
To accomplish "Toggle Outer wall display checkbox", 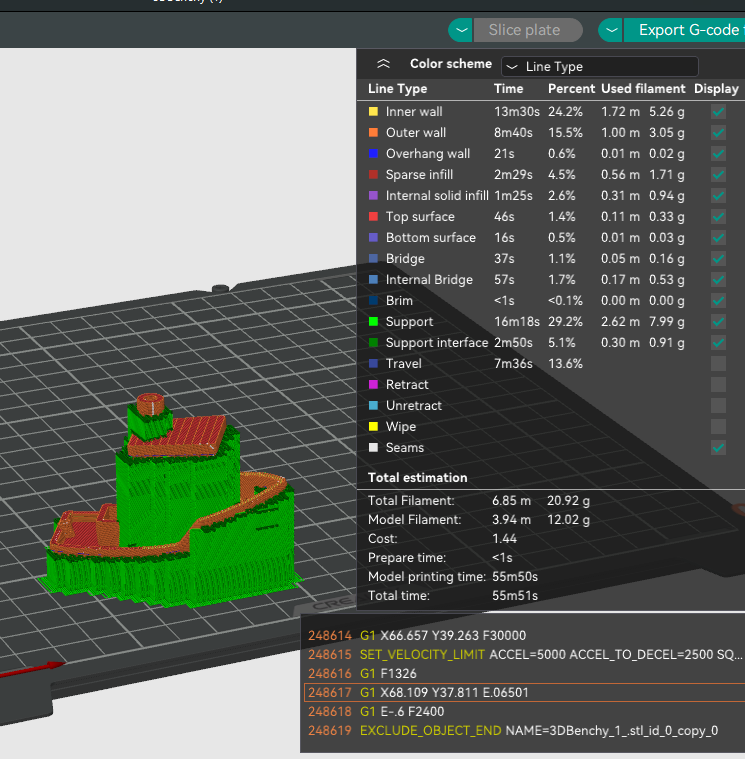I will coord(718,133).
